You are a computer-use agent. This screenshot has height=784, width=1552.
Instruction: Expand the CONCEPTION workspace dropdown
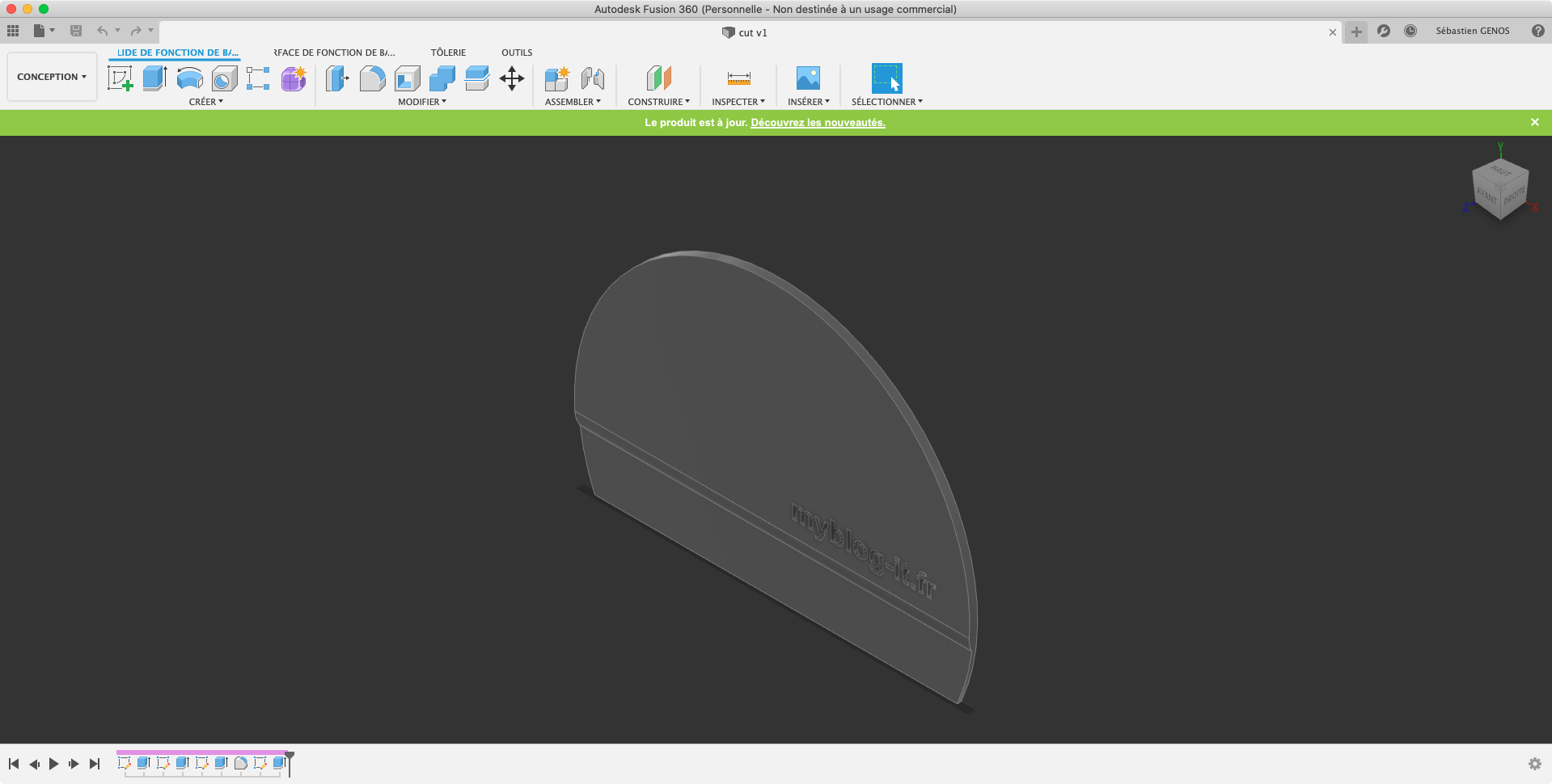pyautogui.click(x=52, y=77)
